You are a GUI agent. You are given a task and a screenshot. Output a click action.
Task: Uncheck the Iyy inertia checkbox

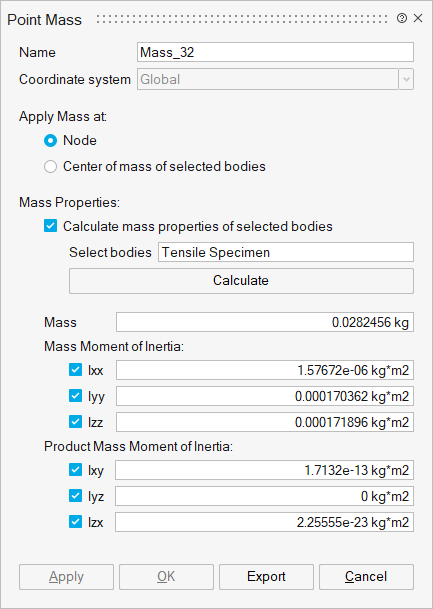pyautogui.click(x=75, y=396)
